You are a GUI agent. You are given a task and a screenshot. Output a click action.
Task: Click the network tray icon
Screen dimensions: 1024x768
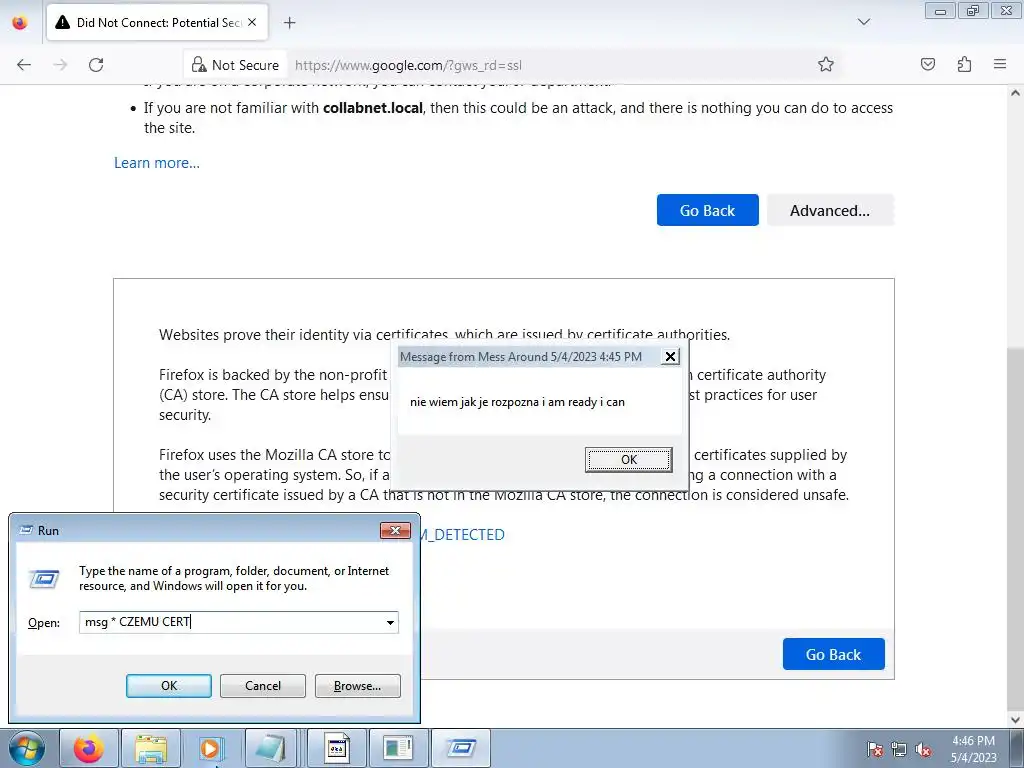899,749
